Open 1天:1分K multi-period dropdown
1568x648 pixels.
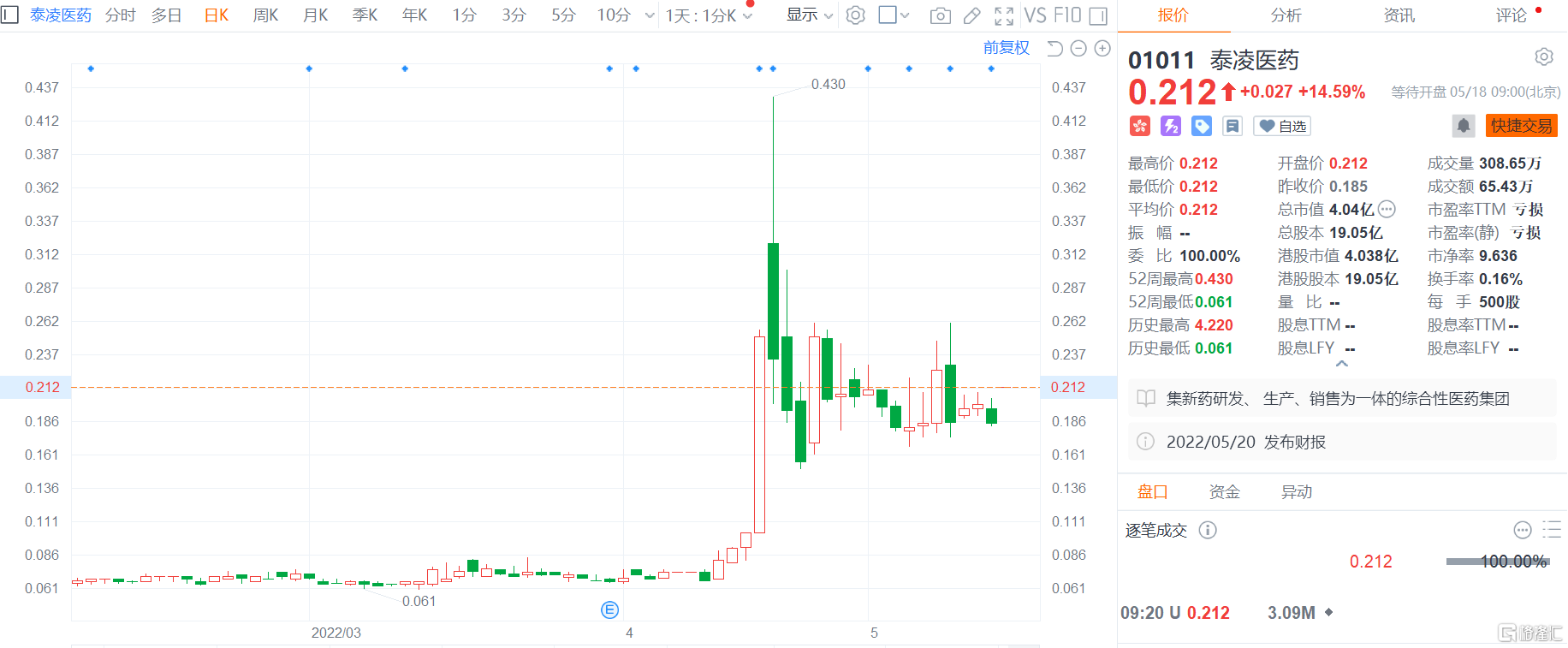(710, 15)
